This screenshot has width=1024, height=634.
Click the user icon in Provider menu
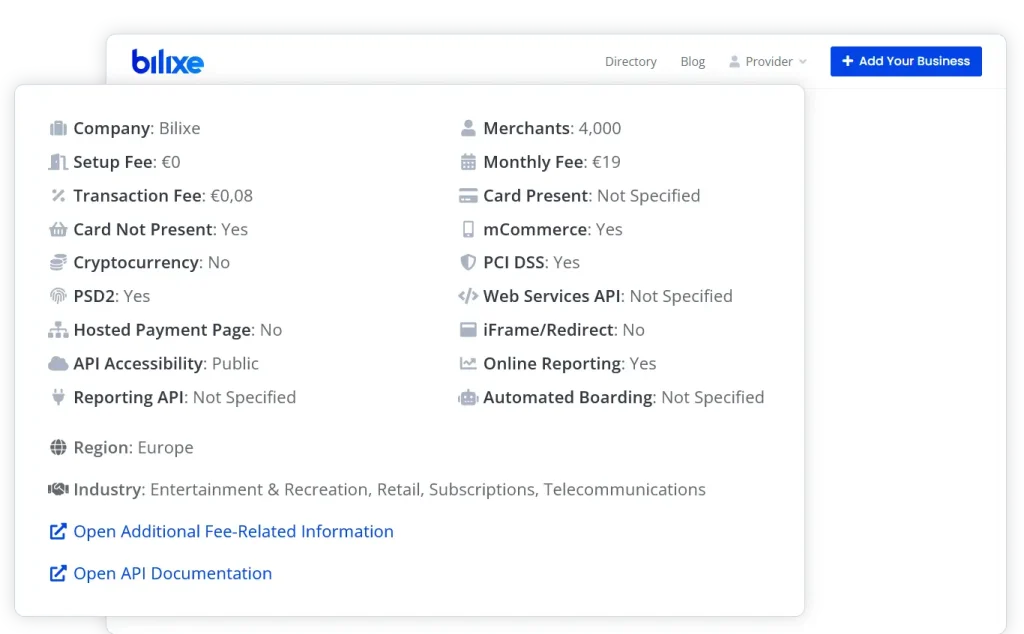coord(734,61)
